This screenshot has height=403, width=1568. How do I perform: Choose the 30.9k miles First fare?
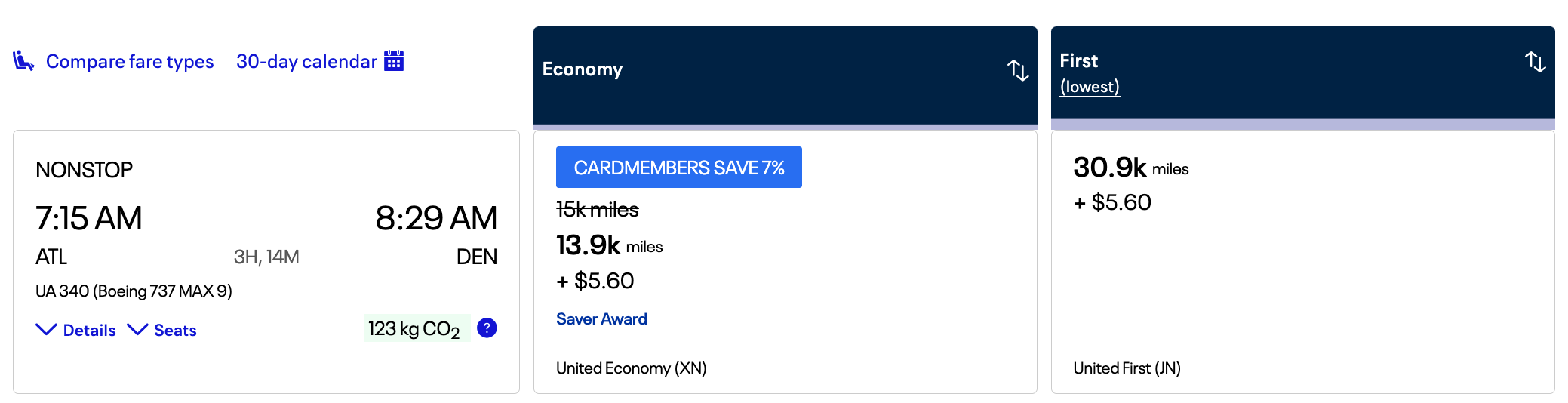point(1130,168)
